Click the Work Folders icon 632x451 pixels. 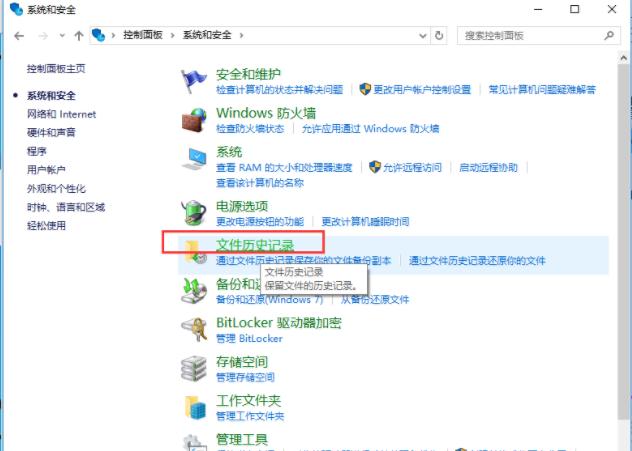point(195,407)
